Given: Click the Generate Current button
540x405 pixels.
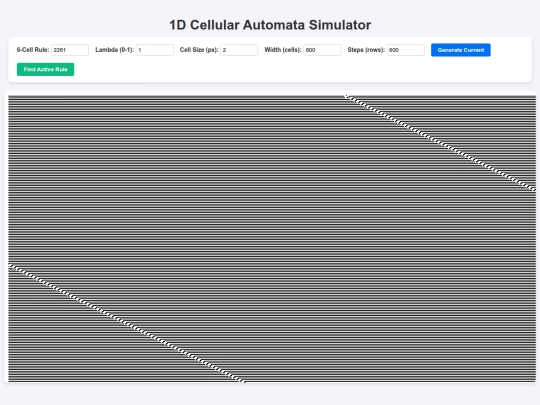Looking at the screenshot, I should 460,50.
